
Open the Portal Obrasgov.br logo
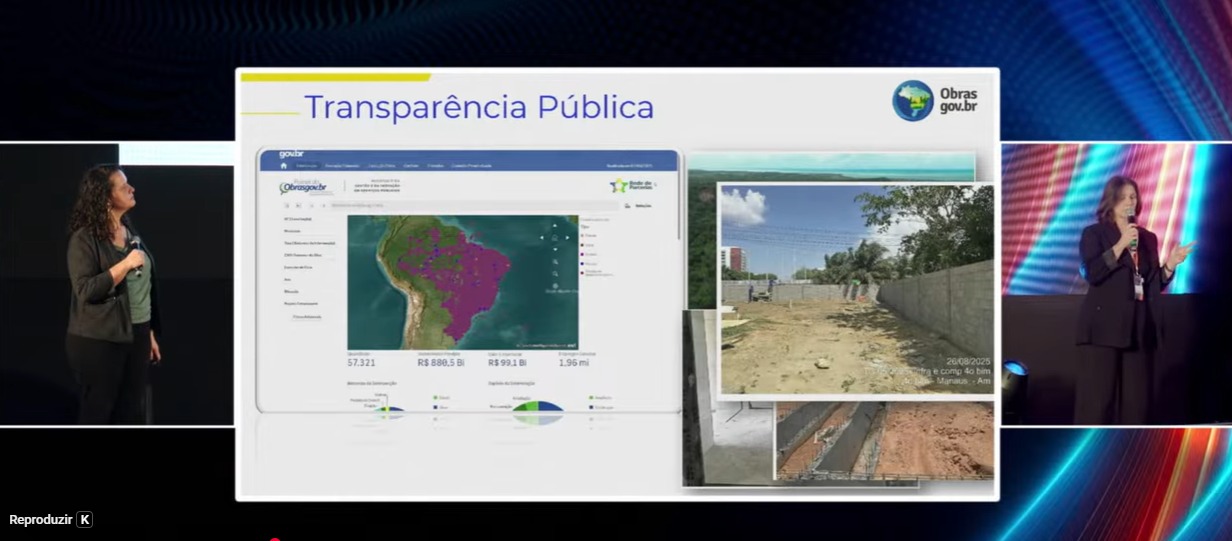303,187
